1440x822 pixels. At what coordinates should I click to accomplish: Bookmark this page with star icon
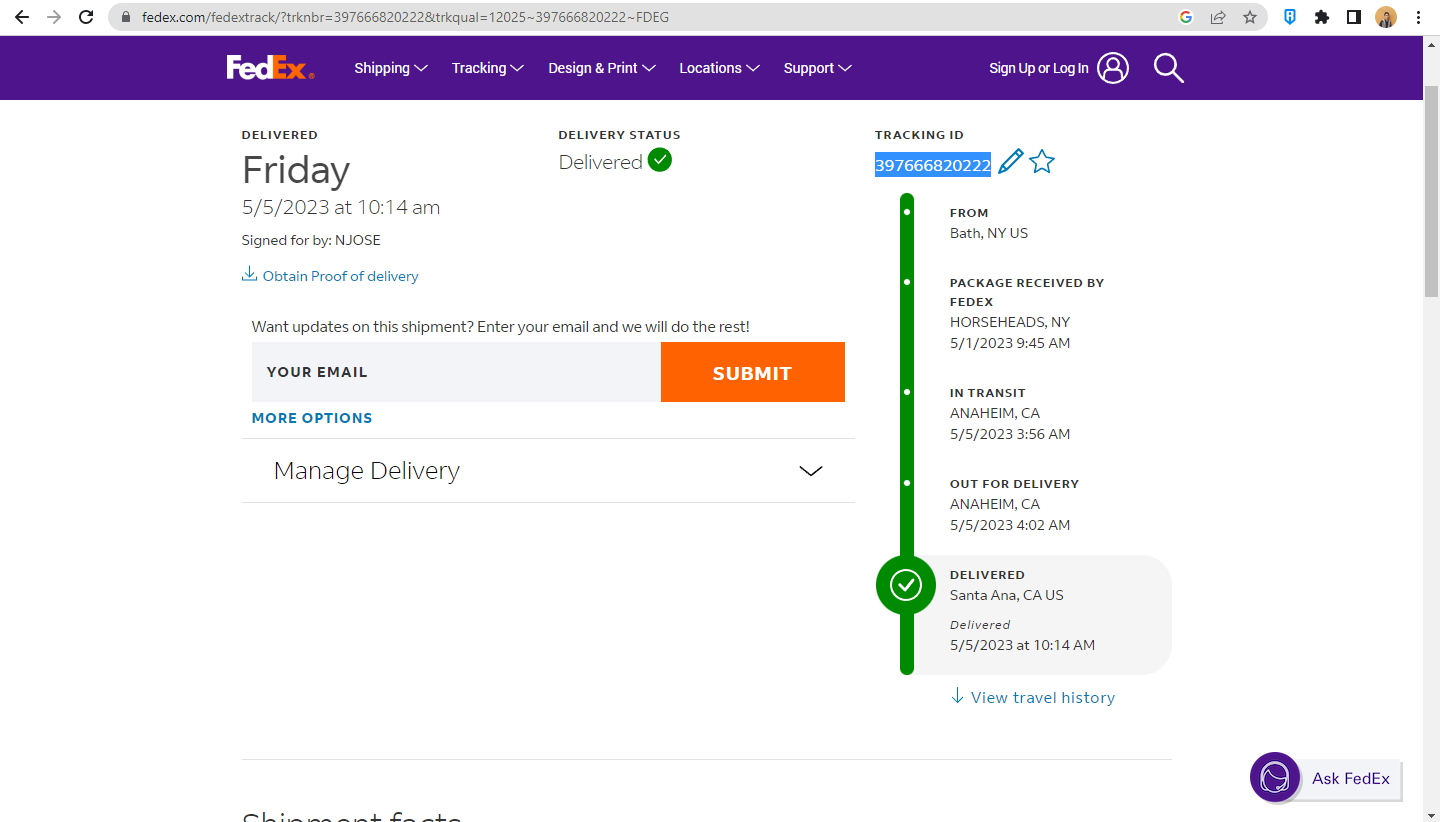click(x=1250, y=17)
